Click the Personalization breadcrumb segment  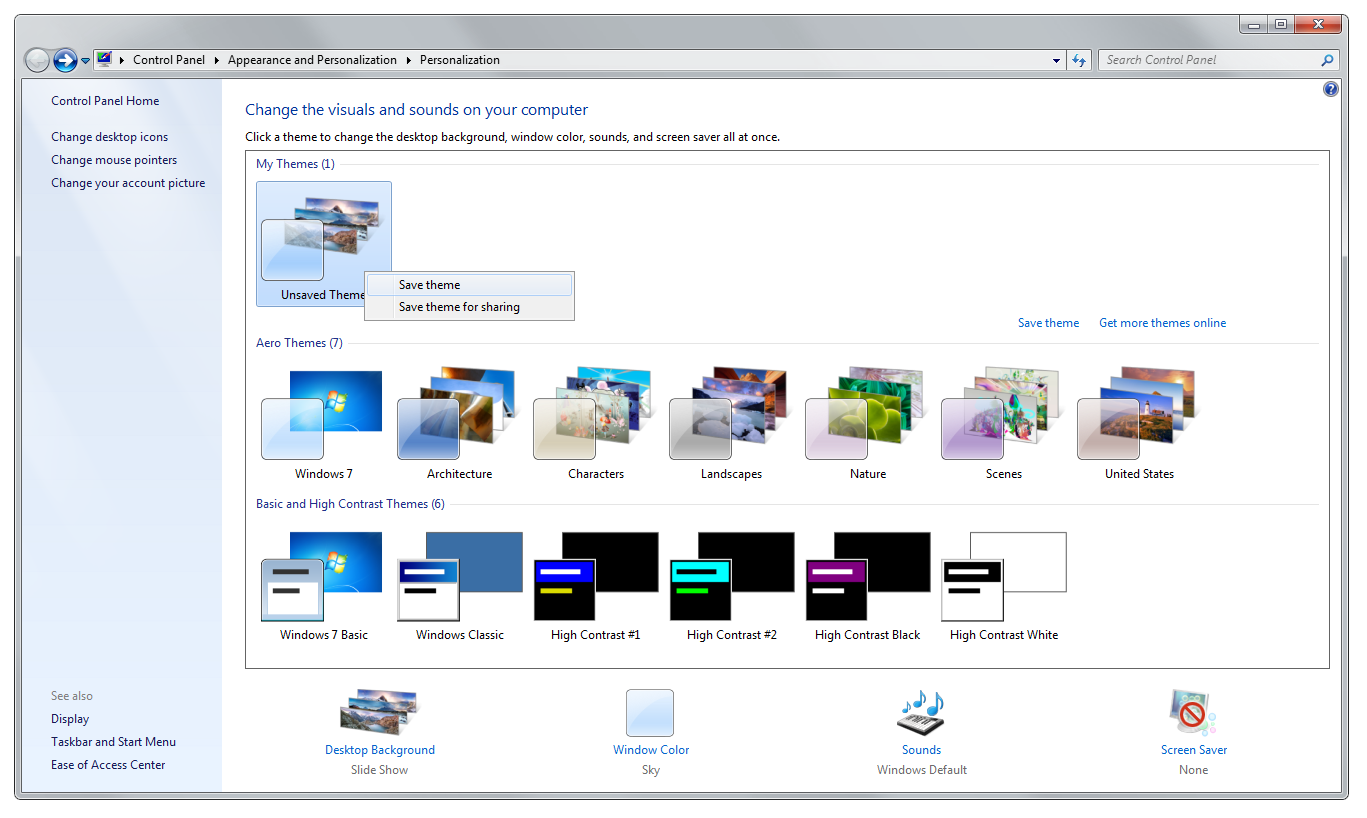[460, 60]
